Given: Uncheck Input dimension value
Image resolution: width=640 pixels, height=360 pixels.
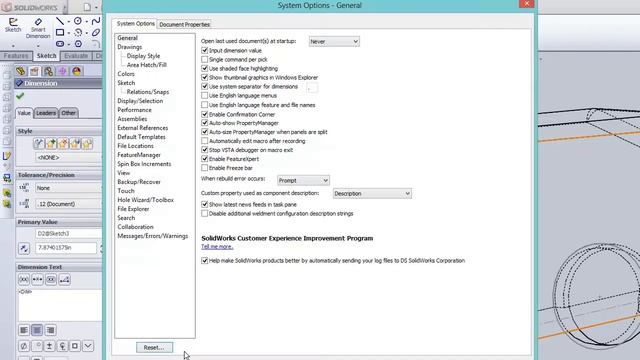Looking at the screenshot, I should pyautogui.click(x=204, y=51).
